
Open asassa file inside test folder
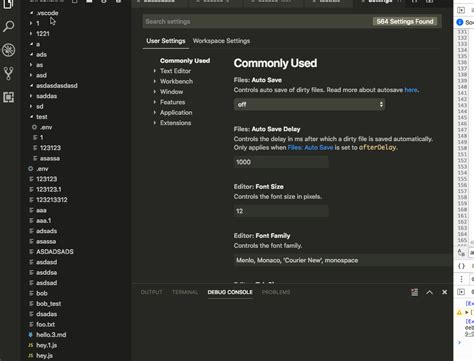pos(50,158)
